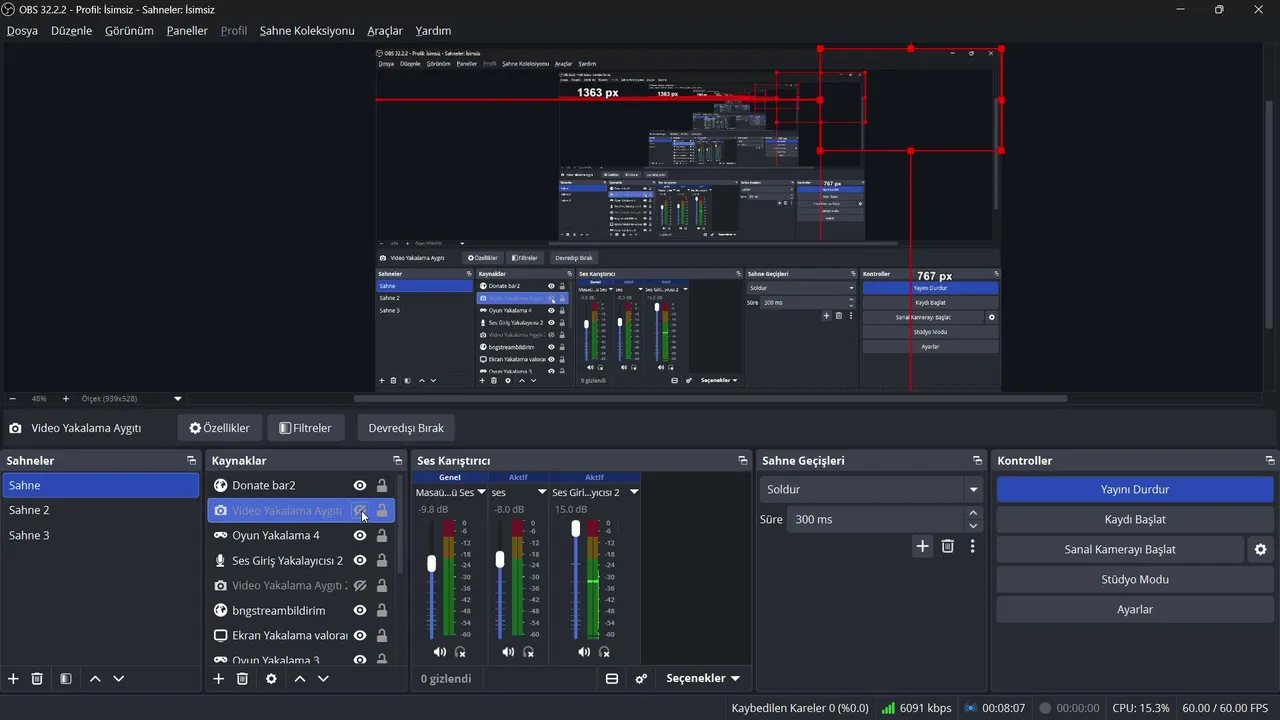Open Ses Giriş Yakalayıcısı 2 channel options arrow

(x=633, y=493)
